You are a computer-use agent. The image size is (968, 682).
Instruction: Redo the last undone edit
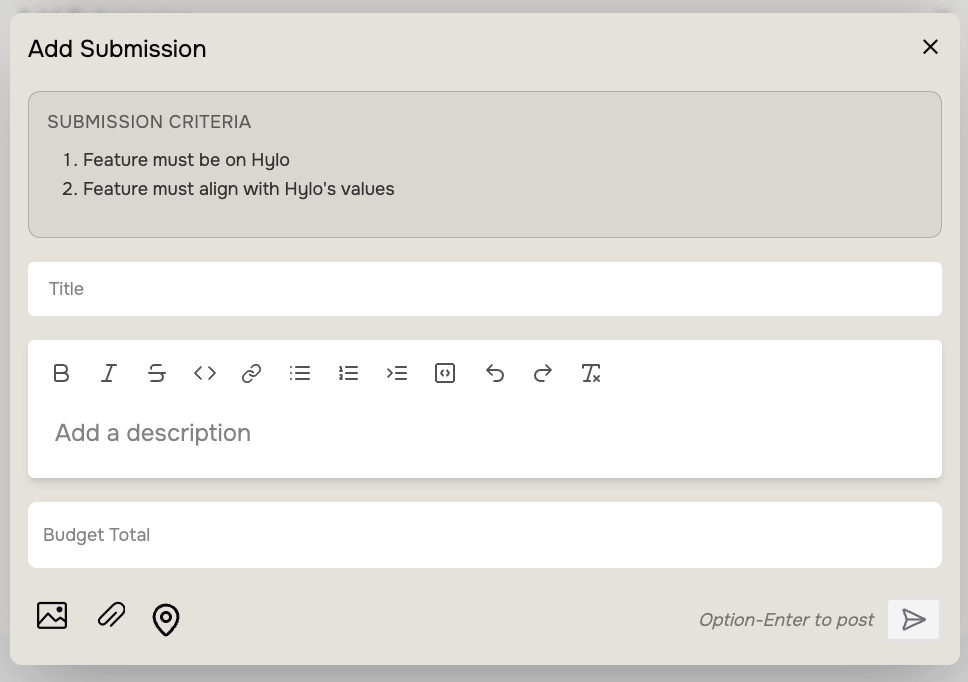tap(542, 373)
